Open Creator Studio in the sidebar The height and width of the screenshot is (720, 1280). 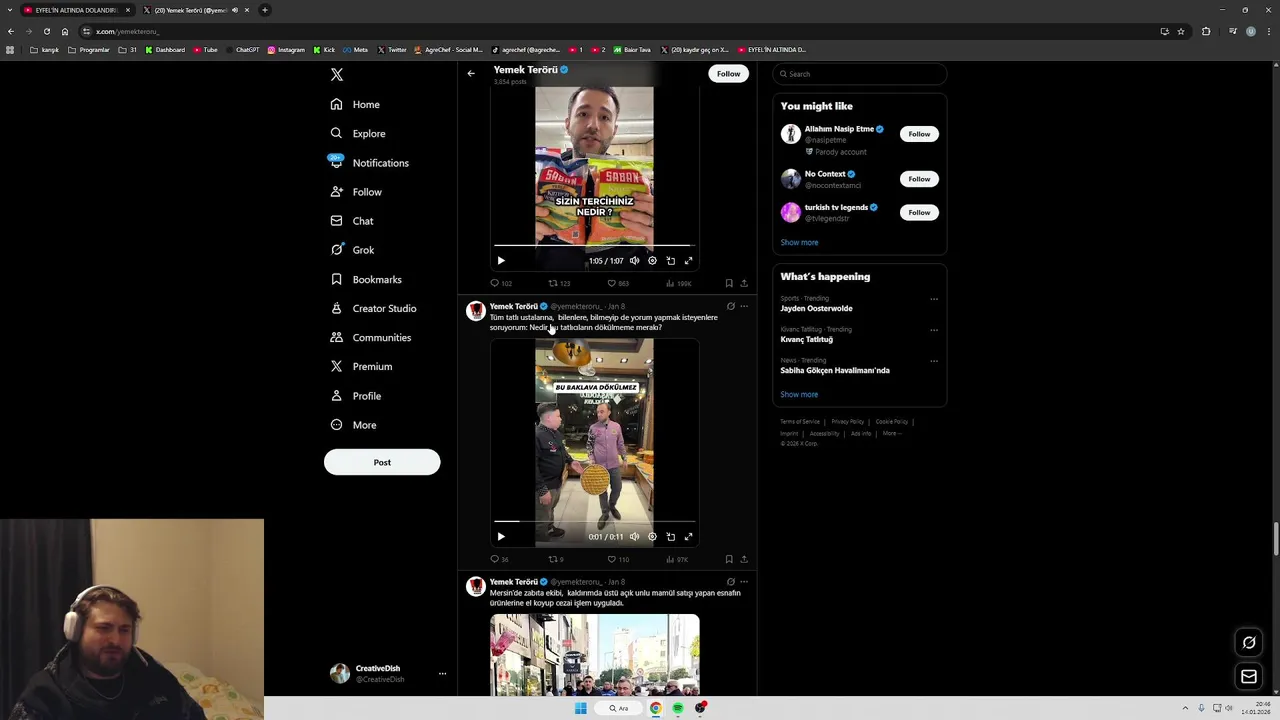[x=373, y=308]
